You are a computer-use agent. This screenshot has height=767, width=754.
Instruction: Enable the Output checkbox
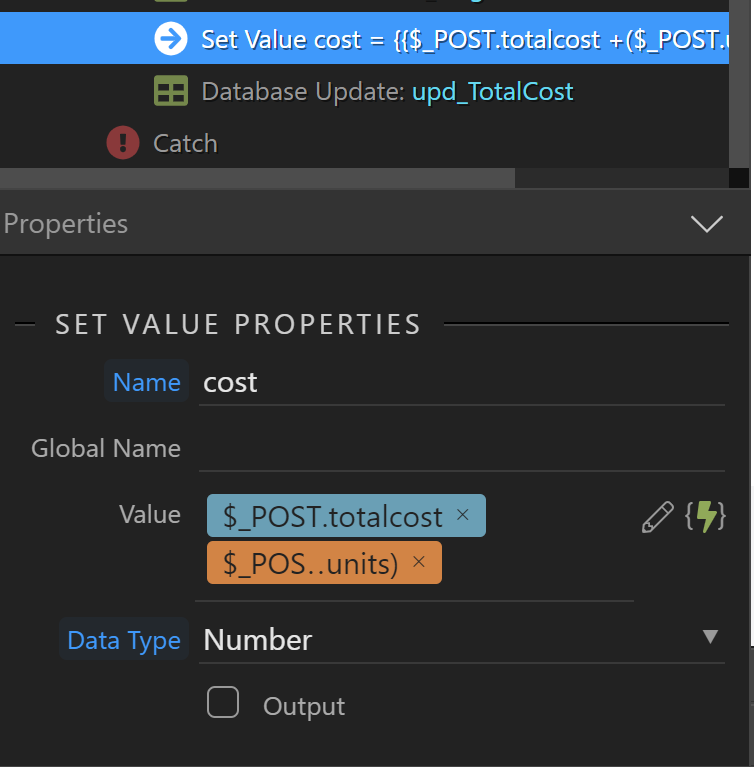pyautogui.click(x=223, y=703)
